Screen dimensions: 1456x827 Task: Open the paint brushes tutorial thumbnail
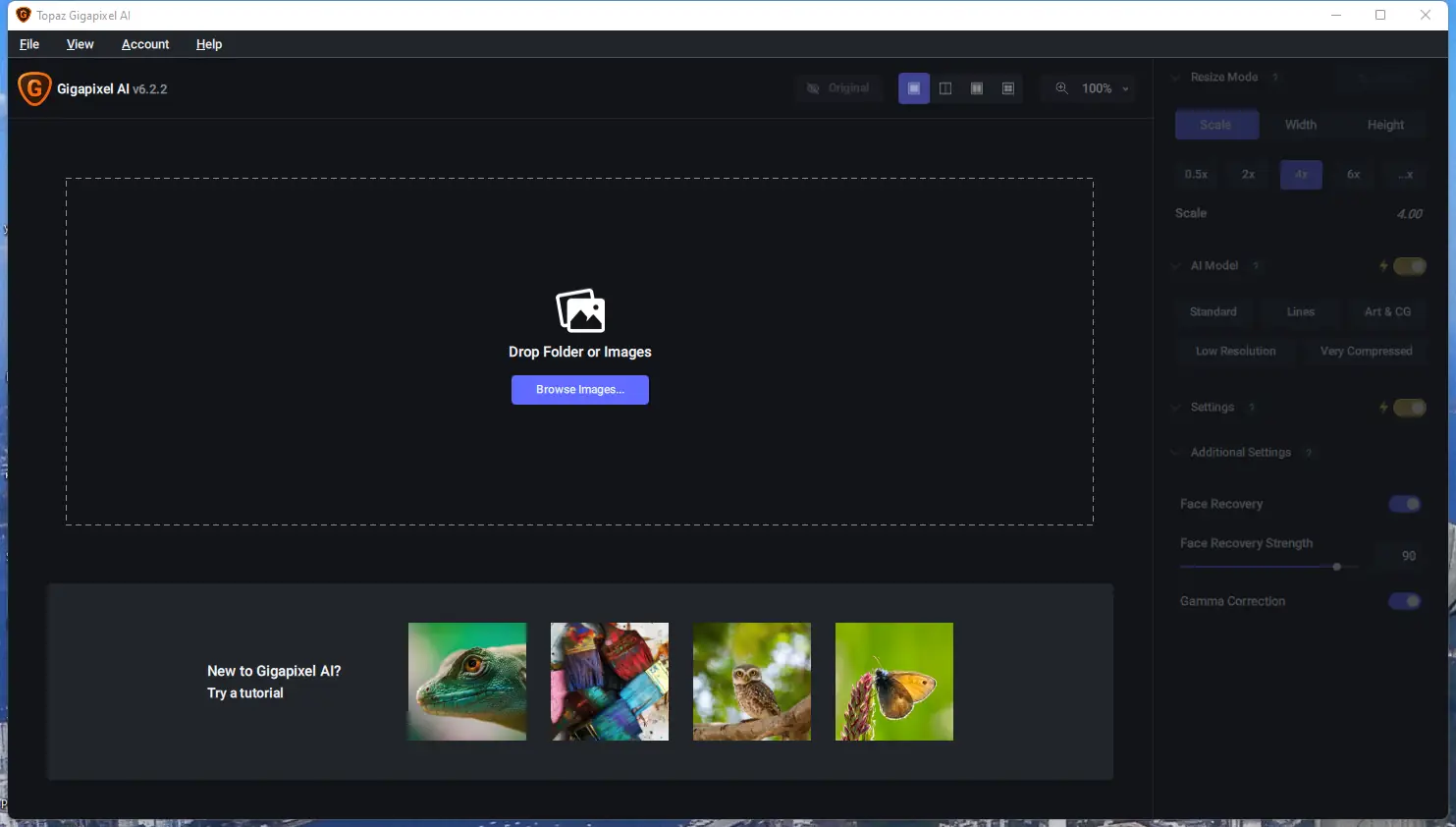coord(610,682)
